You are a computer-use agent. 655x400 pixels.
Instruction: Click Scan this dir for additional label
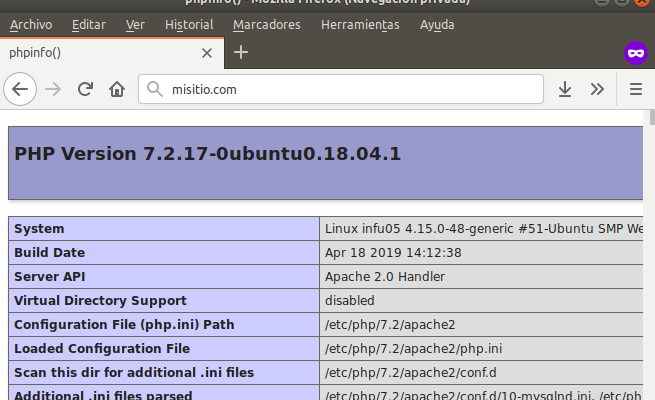pos(134,372)
